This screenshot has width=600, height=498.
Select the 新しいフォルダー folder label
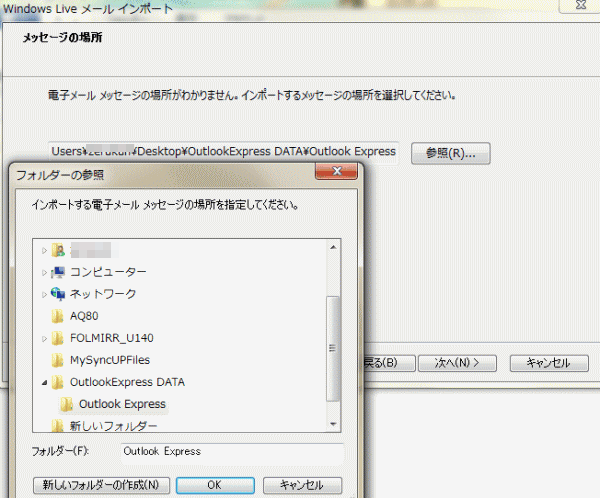[x=113, y=426]
